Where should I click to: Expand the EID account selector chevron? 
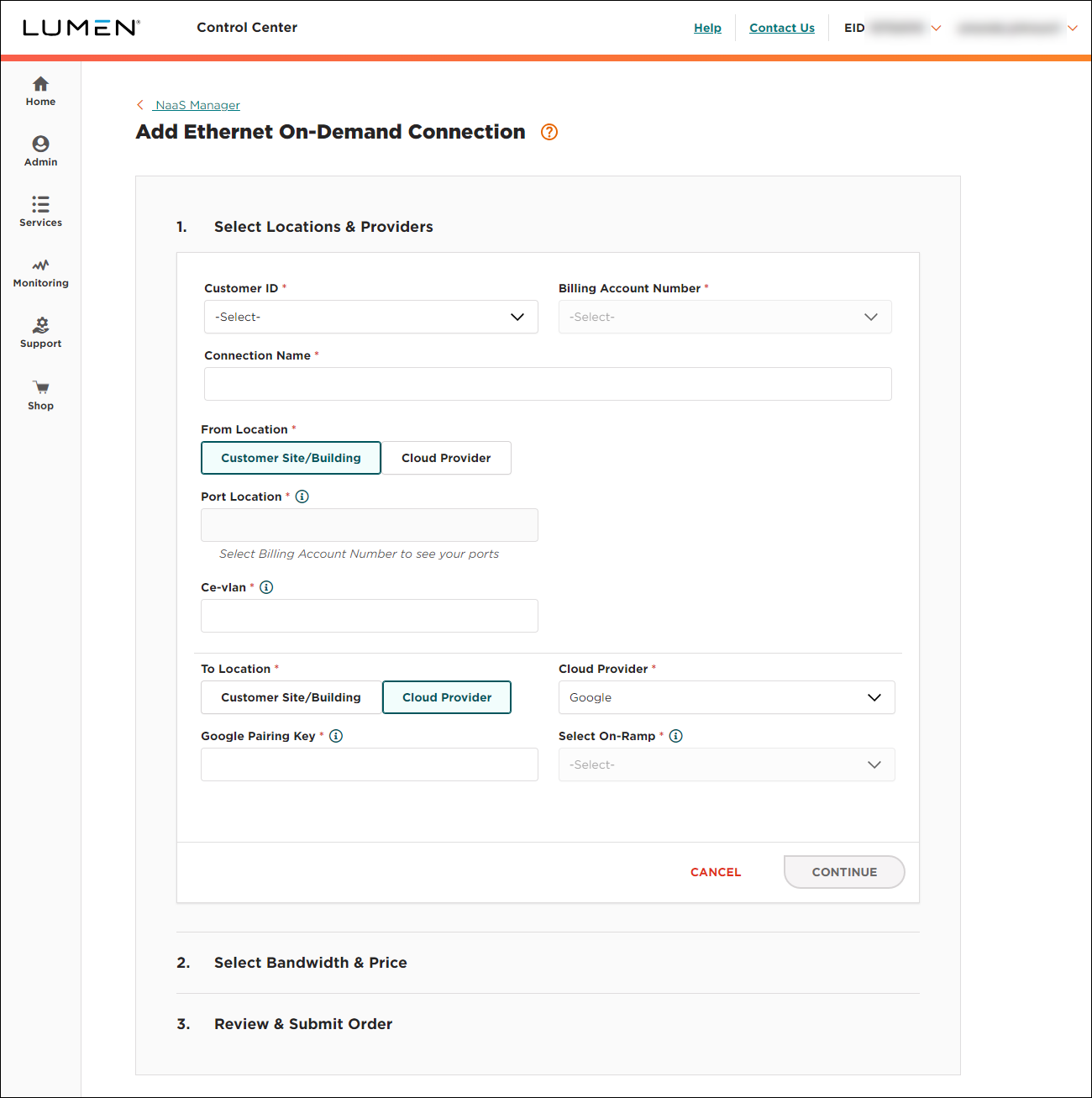[936, 29]
